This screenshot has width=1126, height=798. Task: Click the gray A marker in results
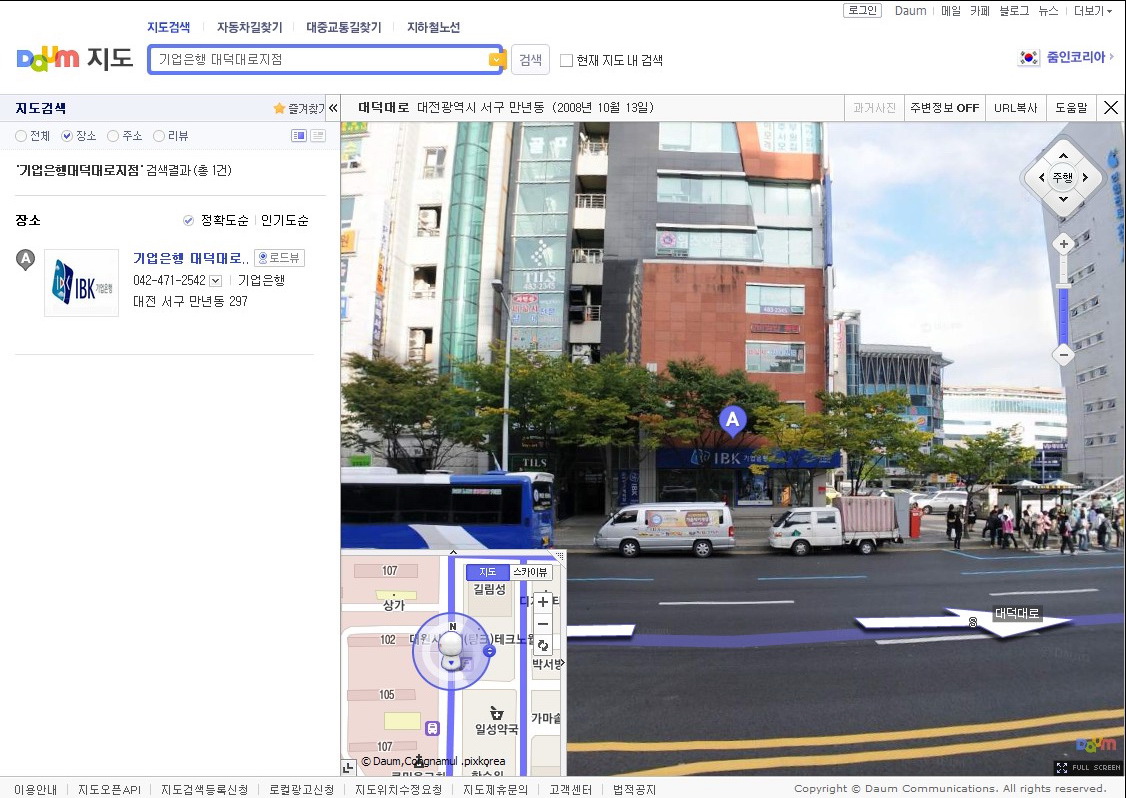click(25, 259)
